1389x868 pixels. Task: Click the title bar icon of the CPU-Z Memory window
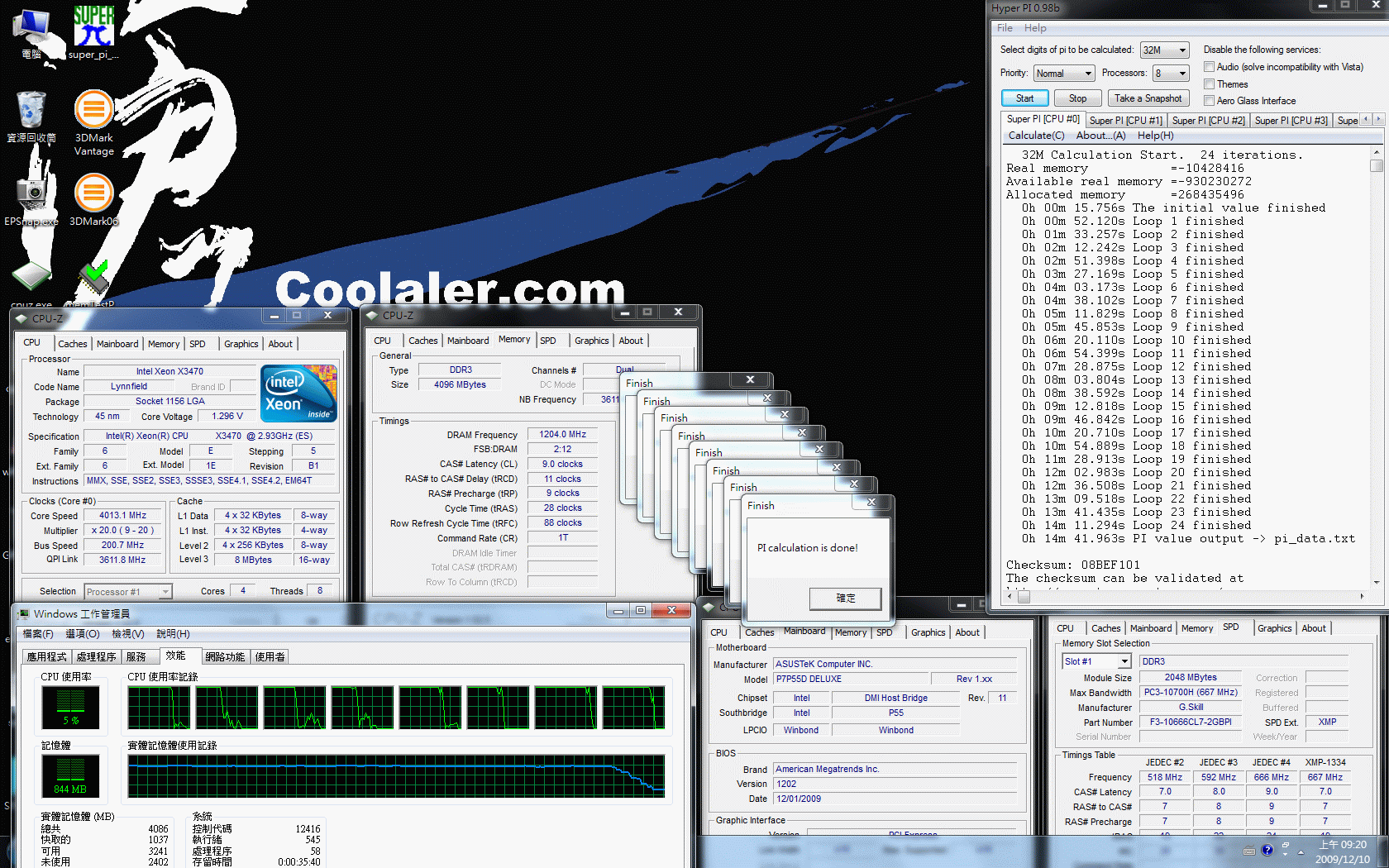pyautogui.click(x=371, y=316)
